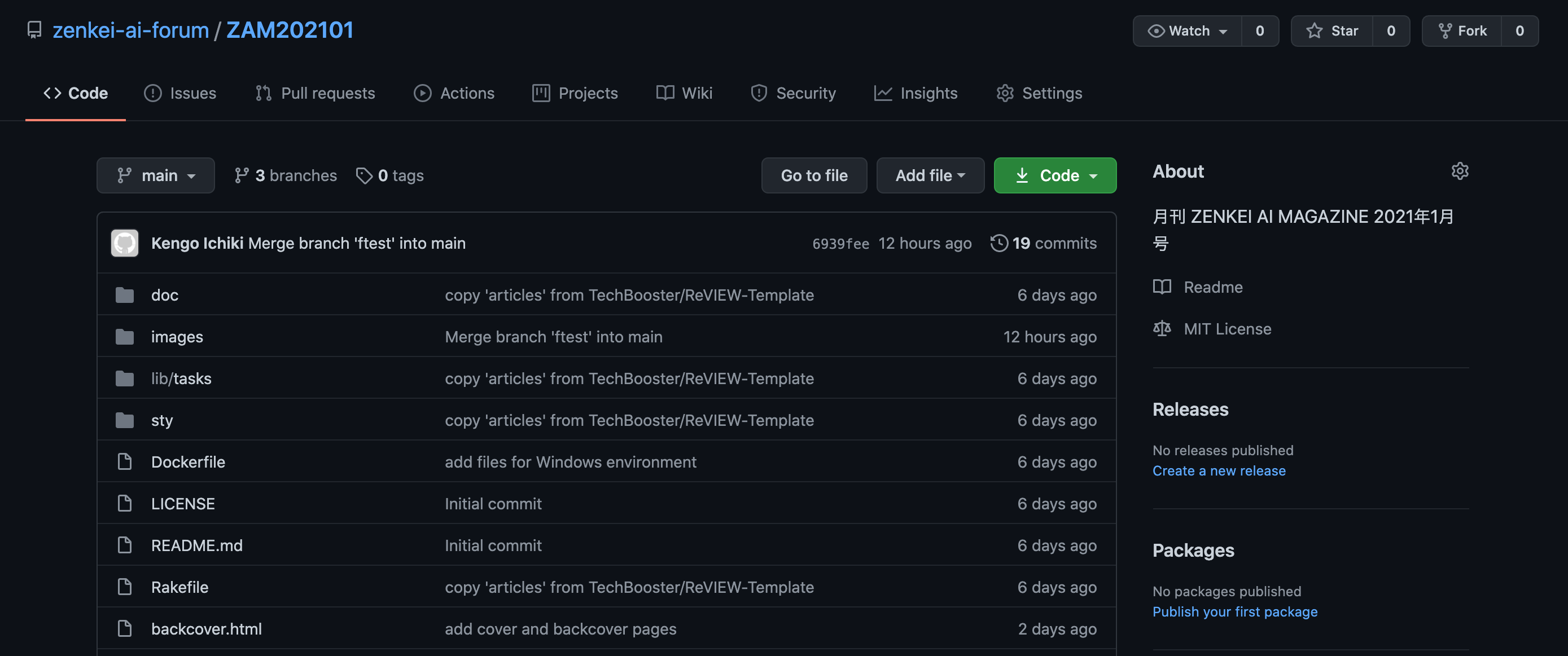1568x656 pixels.
Task: Open the star count showing 0
Action: pyautogui.click(x=1391, y=30)
